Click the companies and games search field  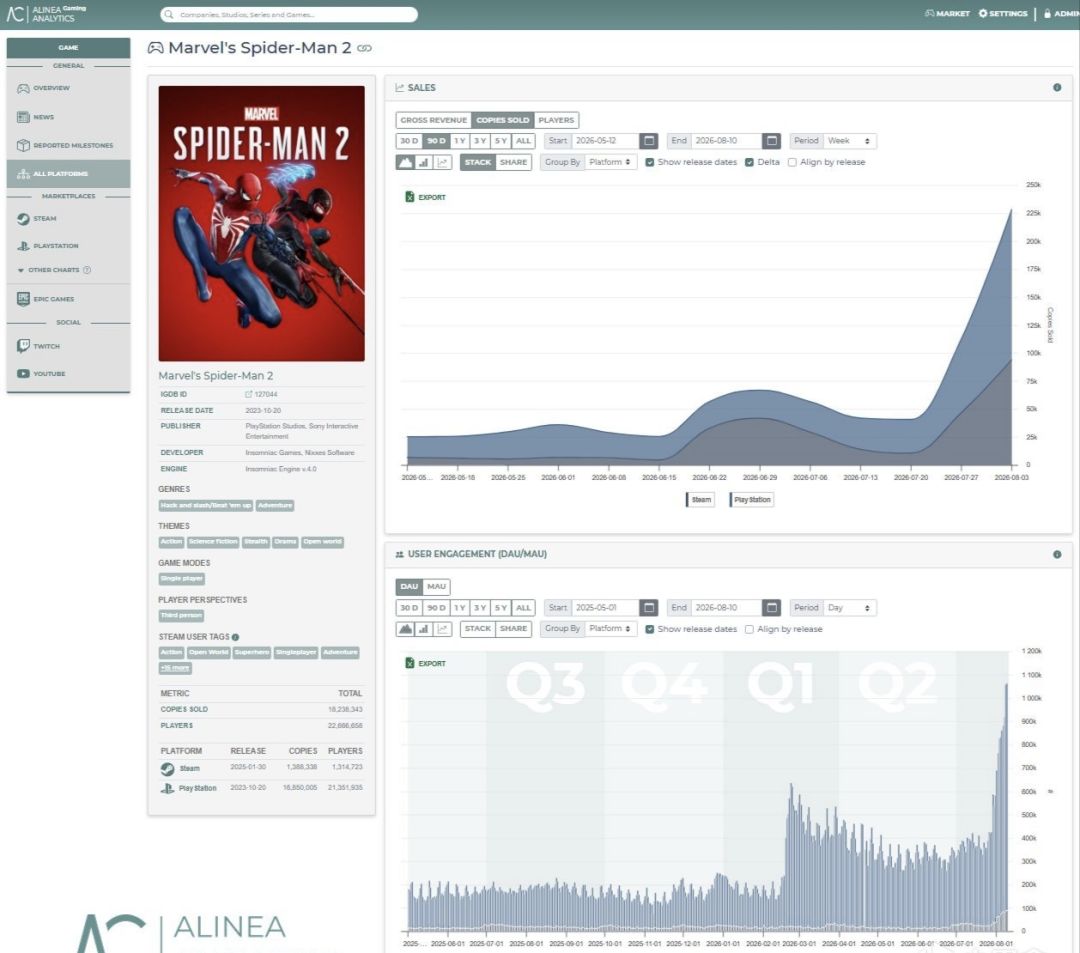289,14
